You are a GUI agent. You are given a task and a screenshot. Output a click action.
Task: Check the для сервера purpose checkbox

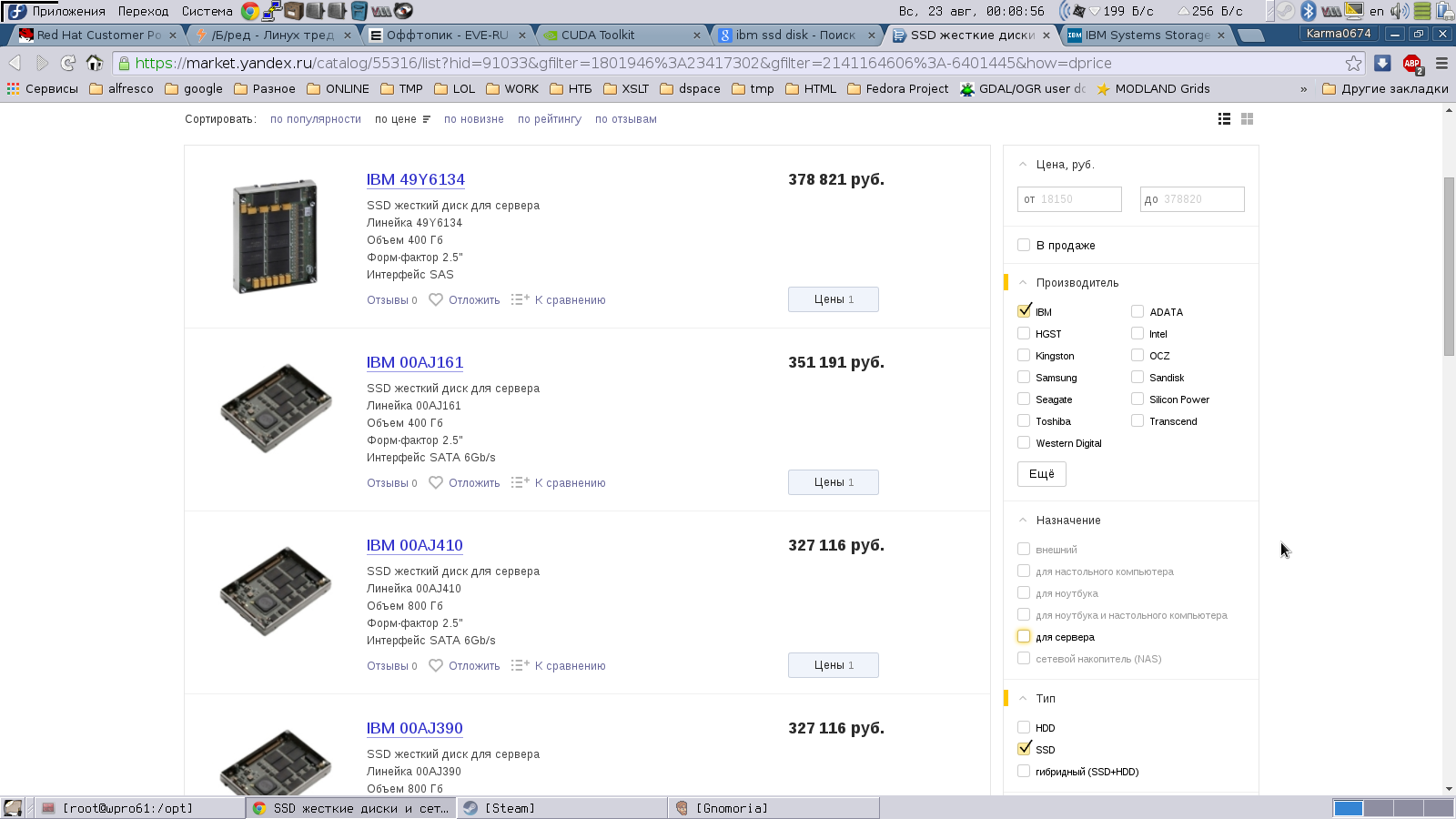point(1024,636)
